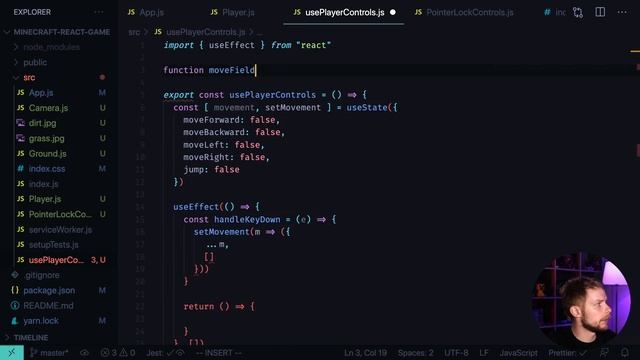Open the notifications bell in the status bar
640x360 pixels.
(624, 353)
